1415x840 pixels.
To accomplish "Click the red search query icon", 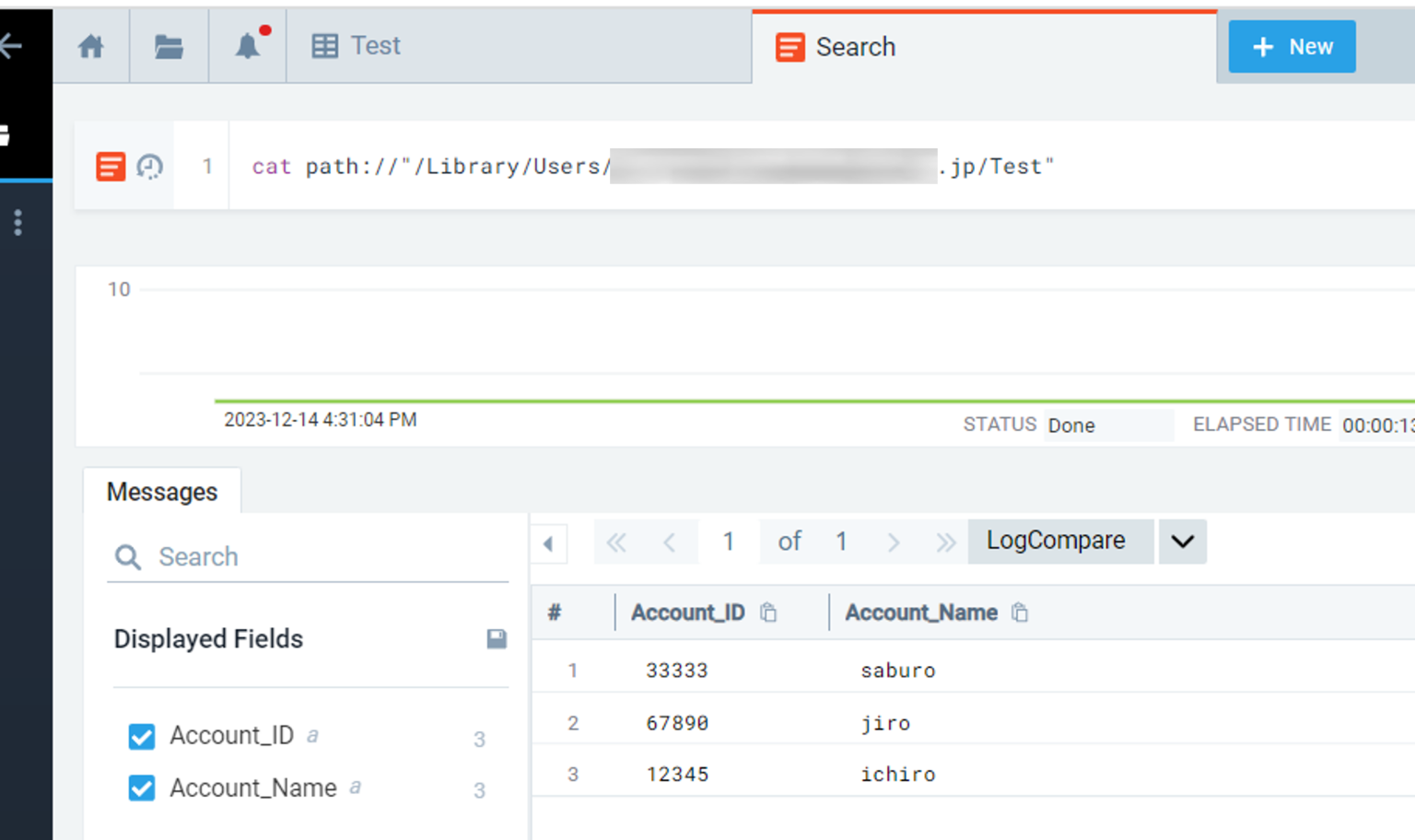I will 110,166.
